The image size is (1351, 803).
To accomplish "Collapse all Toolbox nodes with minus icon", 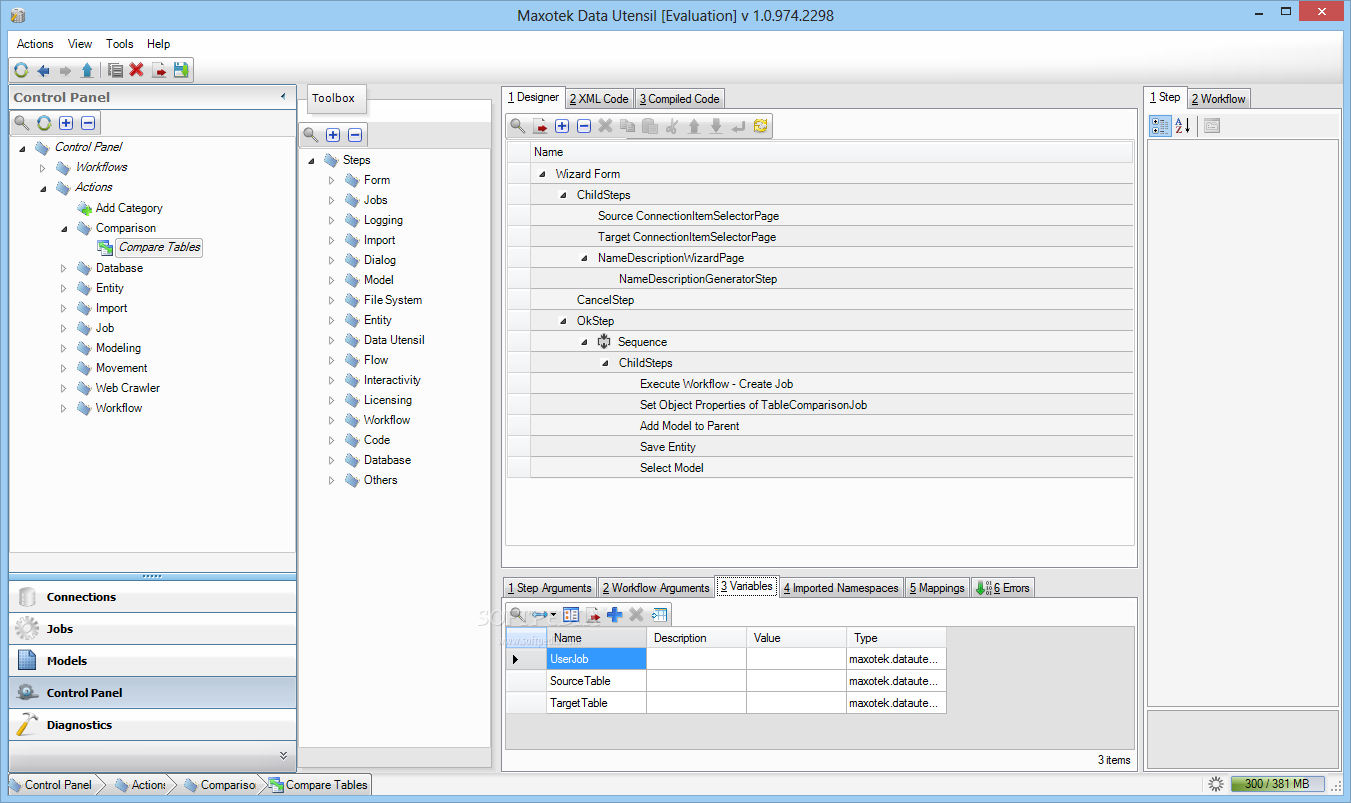I will [x=355, y=135].
